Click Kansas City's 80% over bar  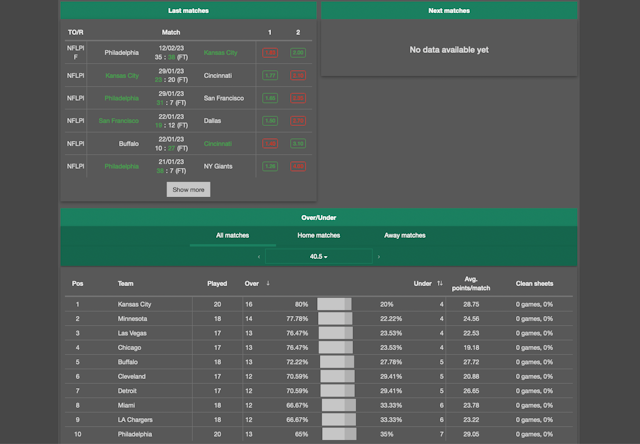(334, 304)
